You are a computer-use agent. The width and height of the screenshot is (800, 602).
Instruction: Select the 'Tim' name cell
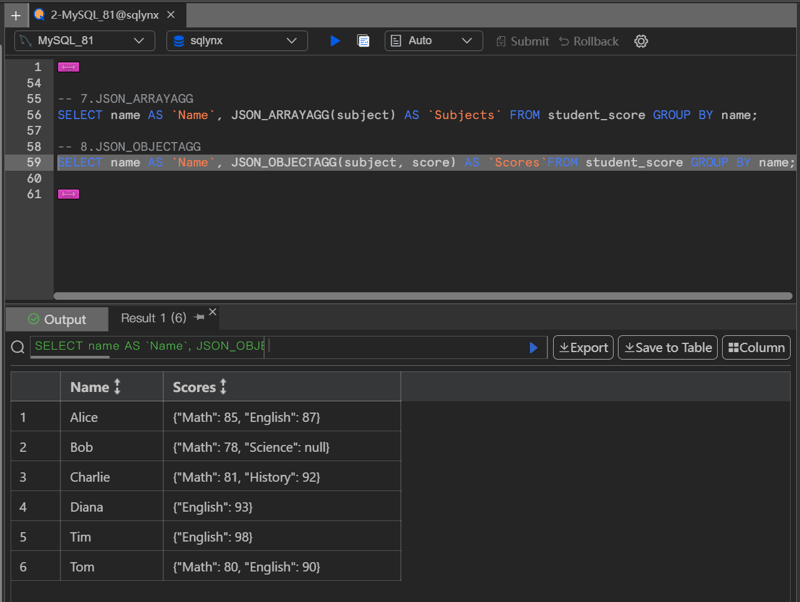tap(112, 537)
